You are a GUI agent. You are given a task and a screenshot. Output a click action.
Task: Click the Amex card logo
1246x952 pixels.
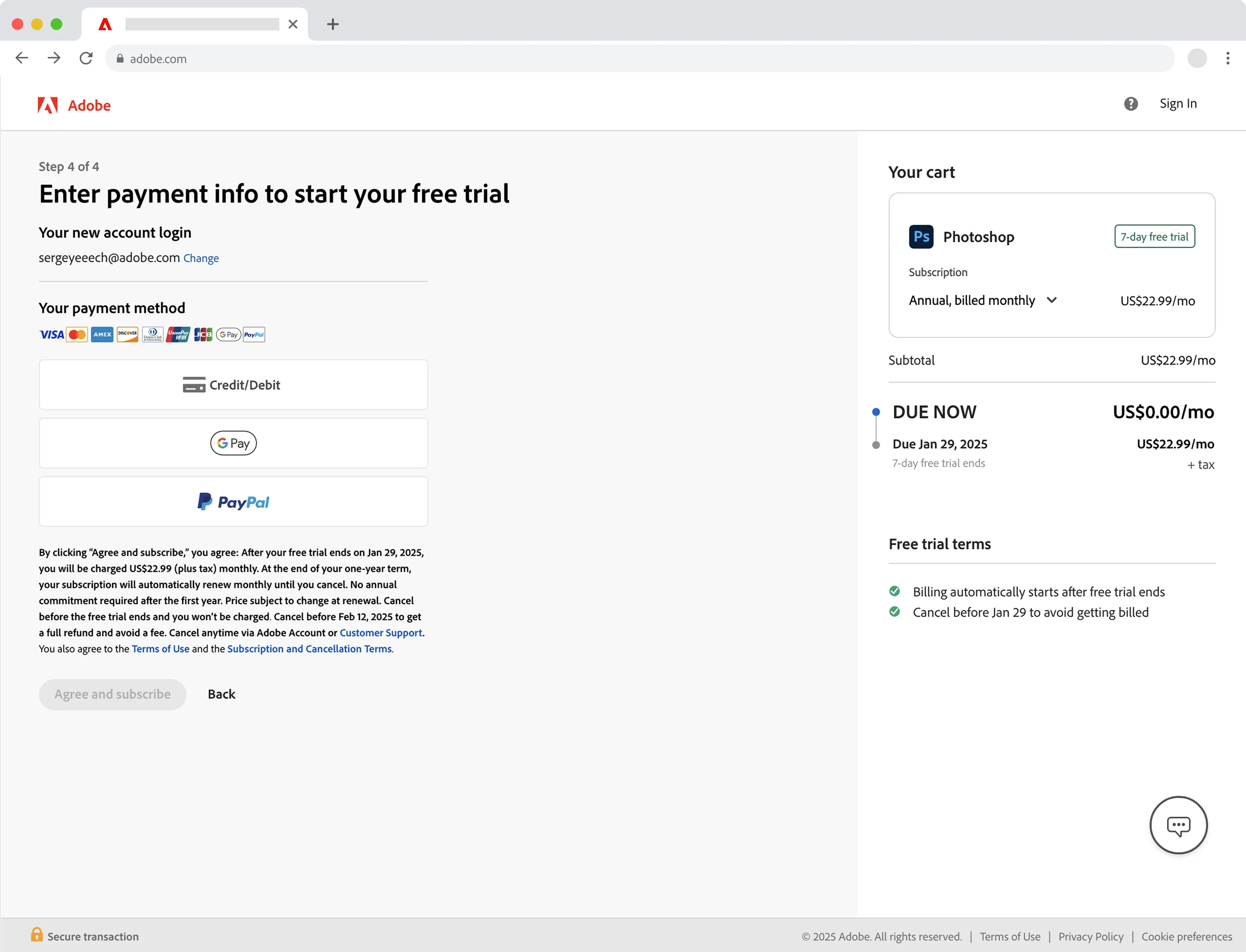coord(102,335)
